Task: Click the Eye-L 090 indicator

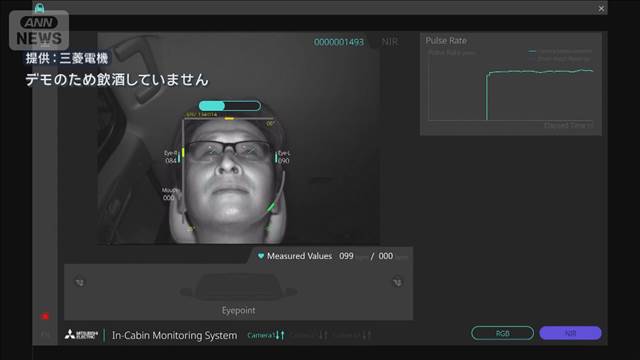Action: tap(284, 157)
